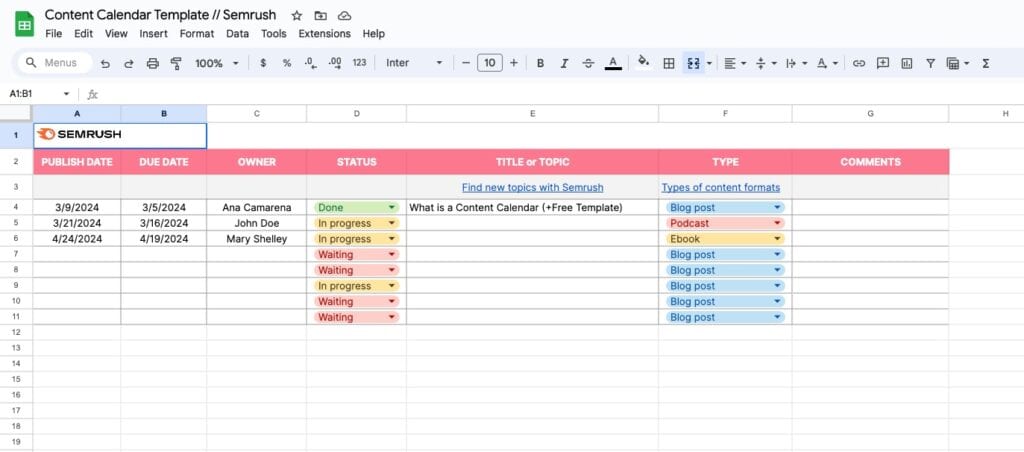
Task: Click the Print icon
Action: coord(152,63)
